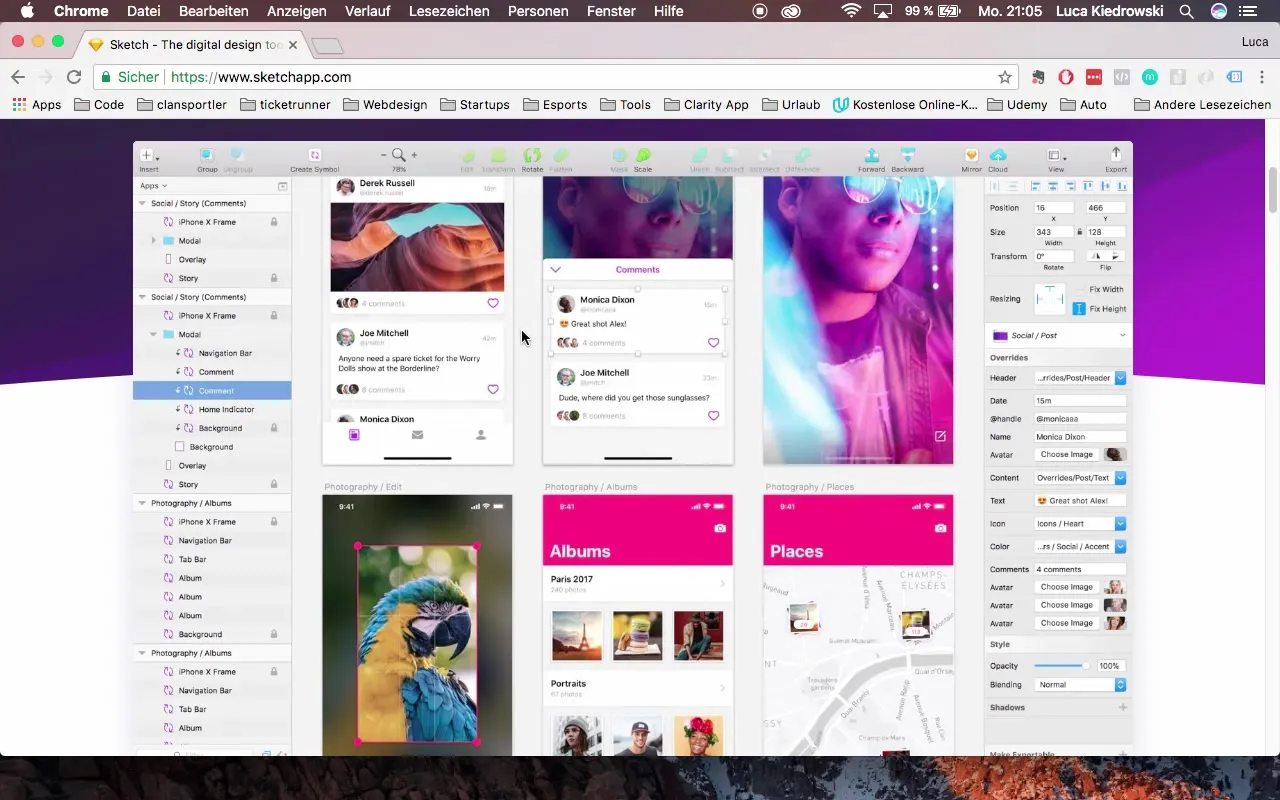
Task: Click the Backward arrange icon
Action: 907,155
